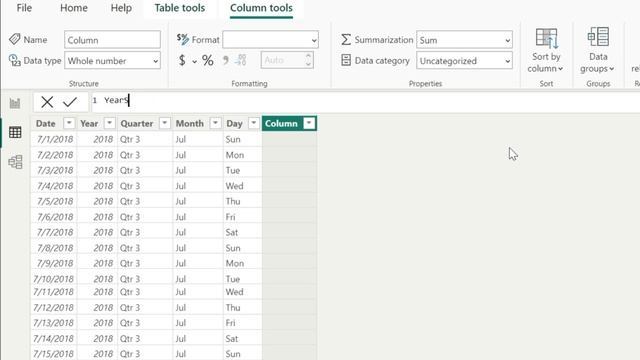The height and width of the screenshot is (360, 640).
Task: Click the Name input field containing Column
Action: (112, 40)
